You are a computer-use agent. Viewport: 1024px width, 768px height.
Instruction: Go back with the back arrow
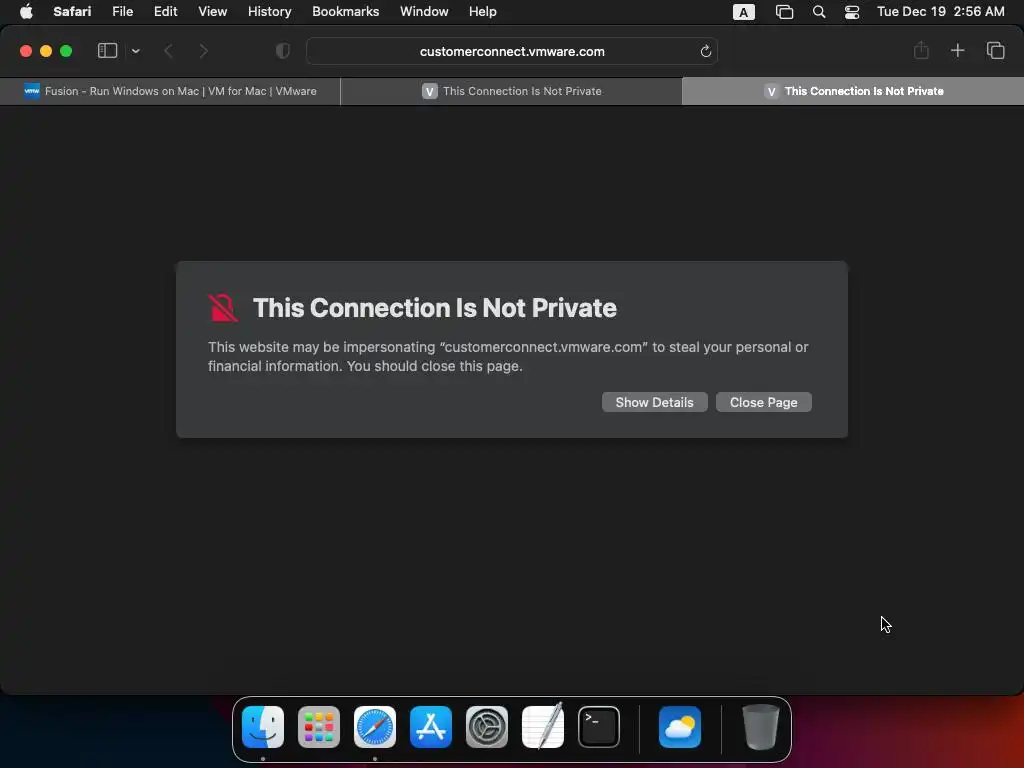[x=168, y=51]
